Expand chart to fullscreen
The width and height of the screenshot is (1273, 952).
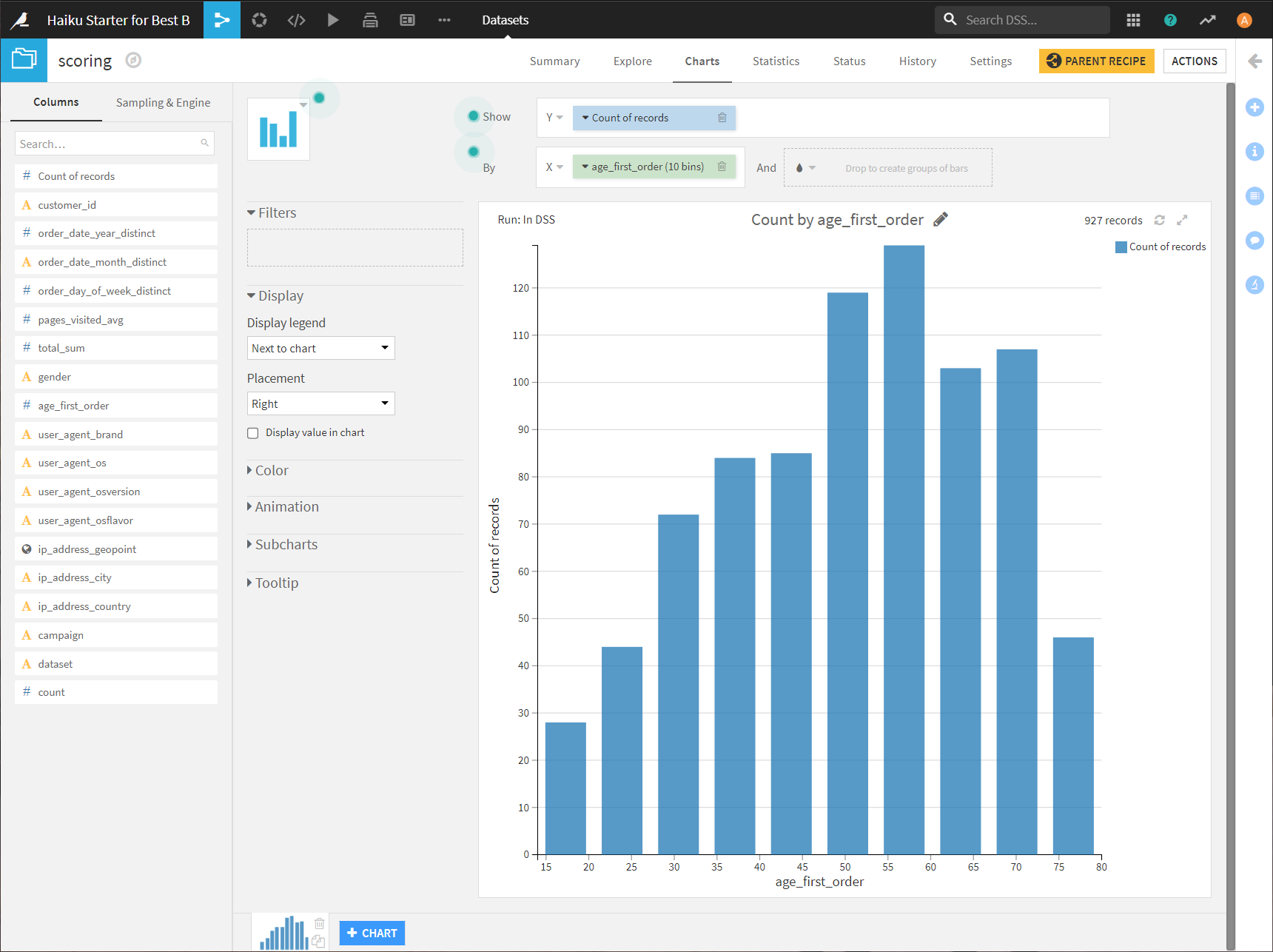[x=1182, y=220]
